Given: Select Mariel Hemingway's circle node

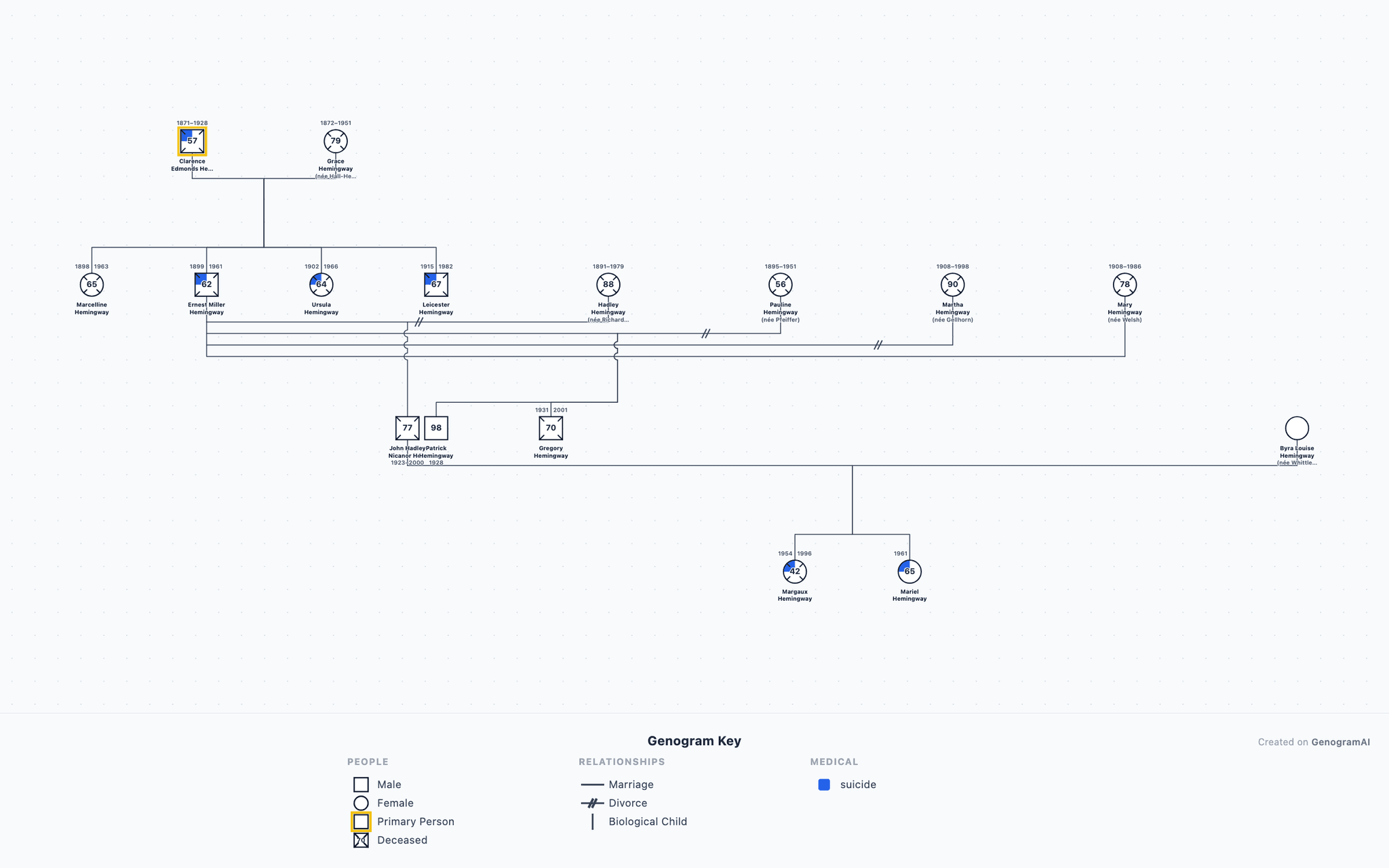Looking at the screenshot, I should pos(909,572).
